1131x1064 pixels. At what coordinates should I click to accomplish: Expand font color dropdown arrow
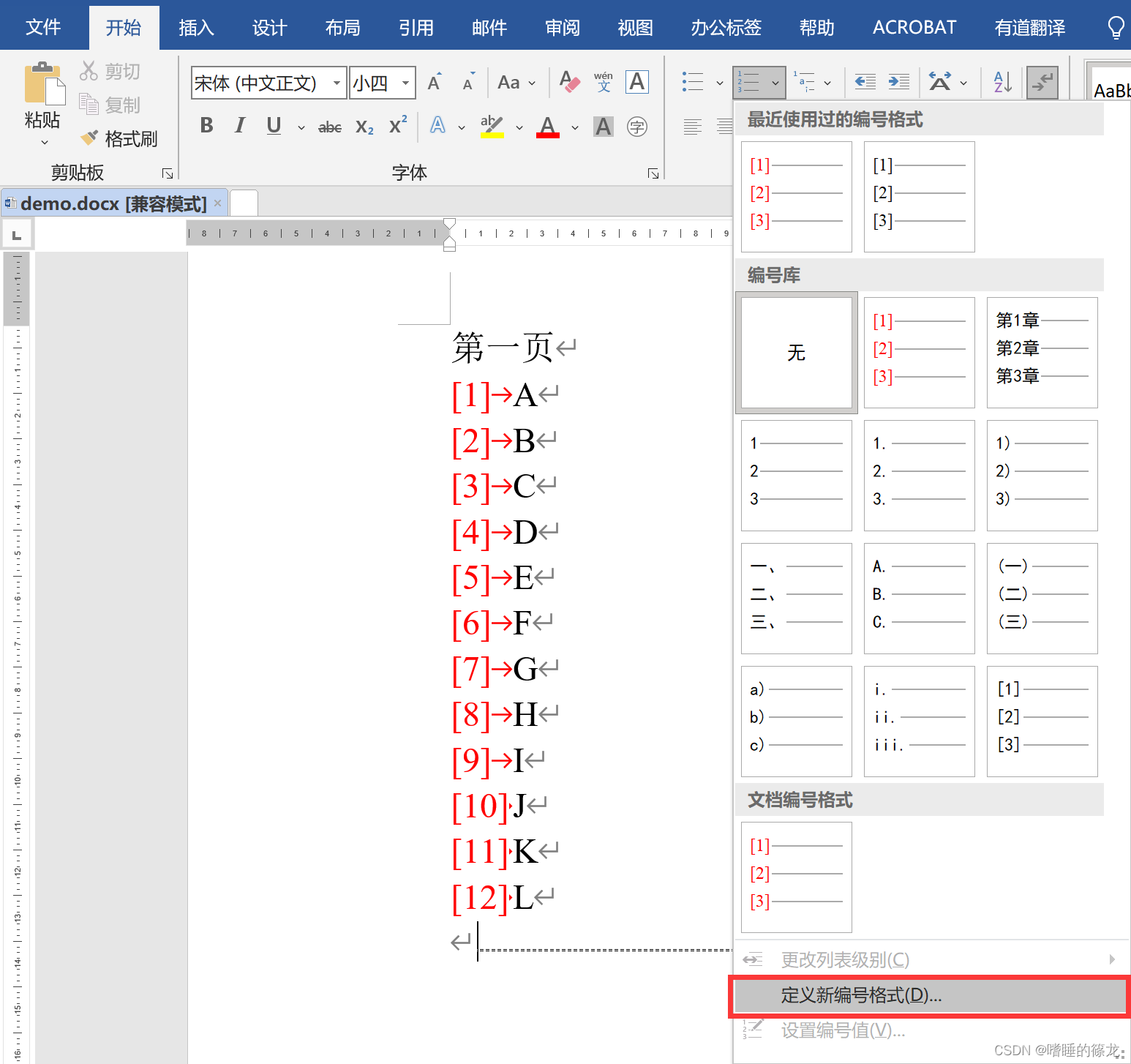[575, 127]
